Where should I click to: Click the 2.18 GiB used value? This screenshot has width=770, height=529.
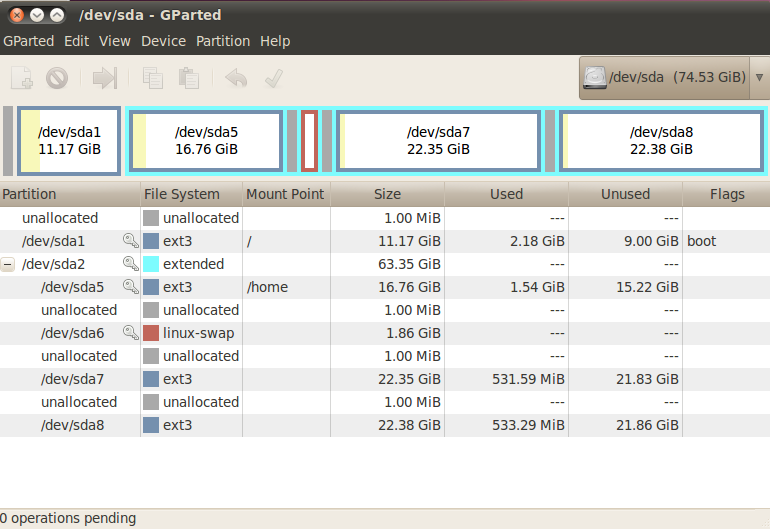[x=537, y=241]
